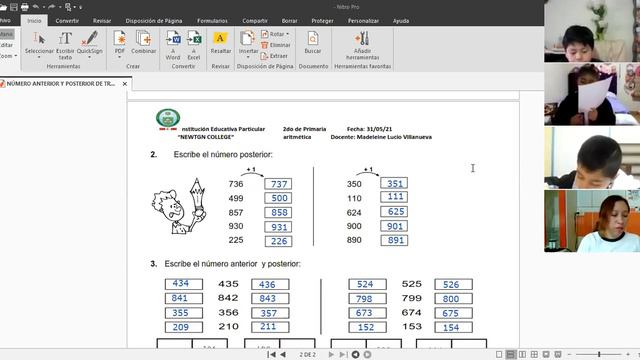Expand the Insertar dropdown arrow
The image size is (640, 360).
click(248, 58)
